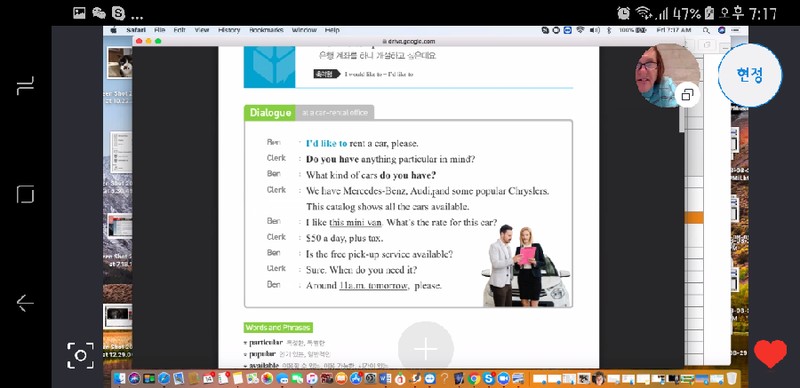The width and height of the screenshot is (800, 388).
Task: Click the volume icon in menu bar
Action: click(595, 30)
